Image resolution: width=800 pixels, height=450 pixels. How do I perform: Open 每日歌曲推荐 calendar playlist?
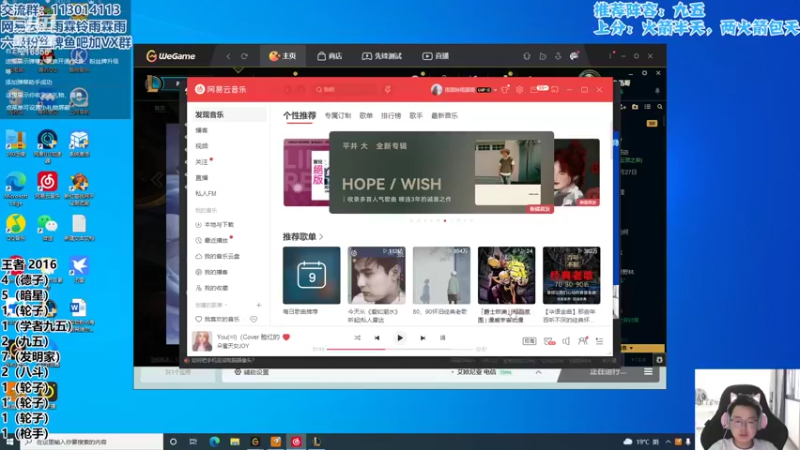(x=312, y=276)
